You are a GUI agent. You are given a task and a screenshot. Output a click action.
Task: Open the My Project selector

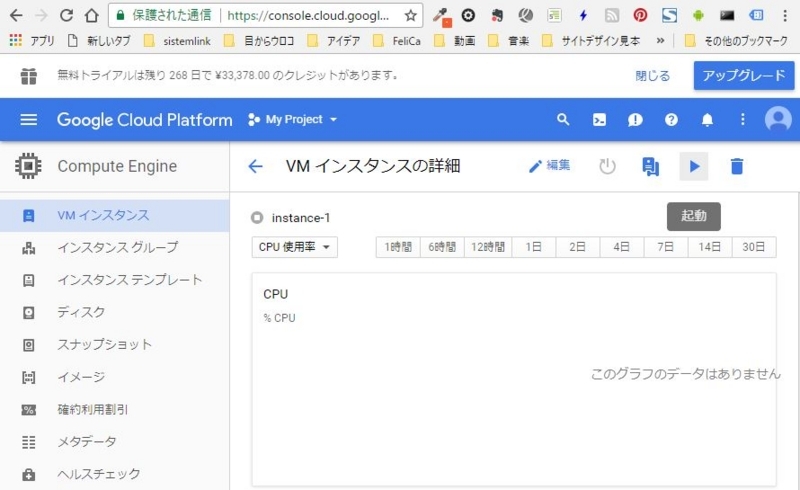(x=293, y=119)
